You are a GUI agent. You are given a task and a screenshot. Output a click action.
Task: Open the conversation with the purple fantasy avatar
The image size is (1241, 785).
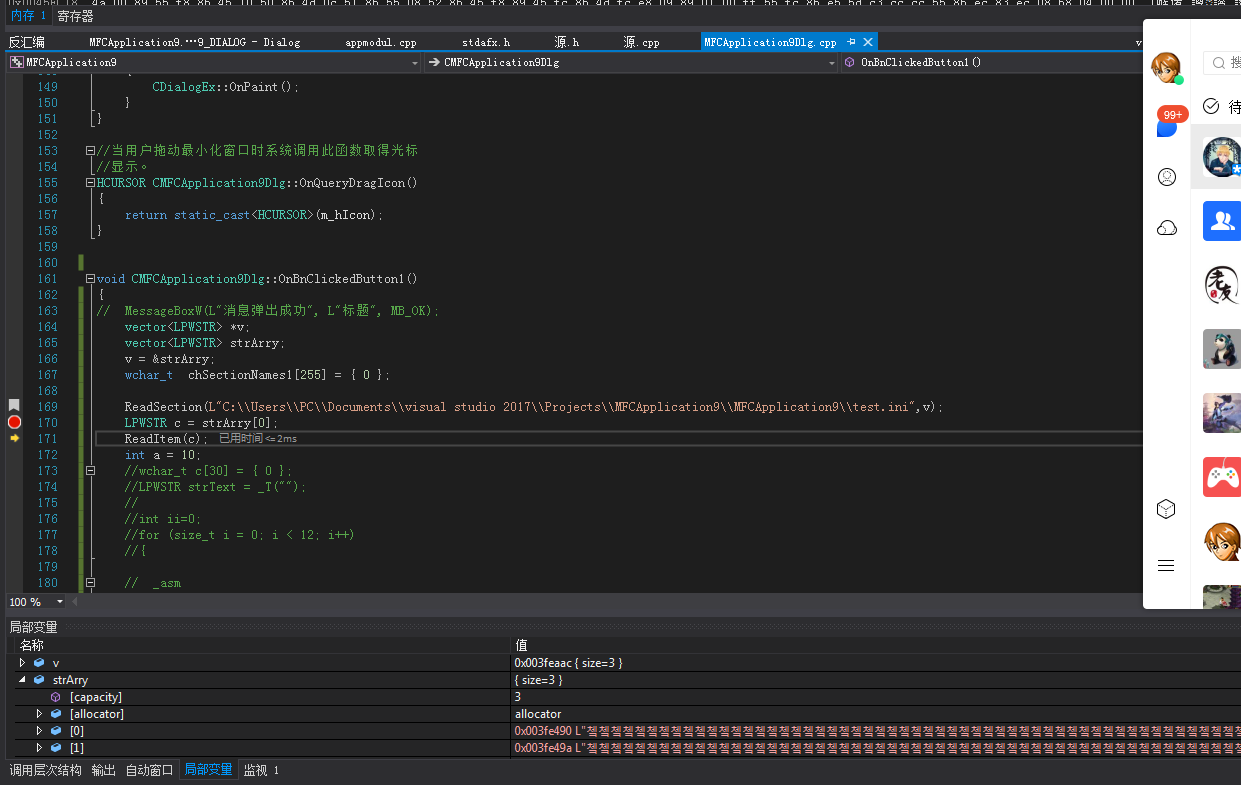[1221, 413]
